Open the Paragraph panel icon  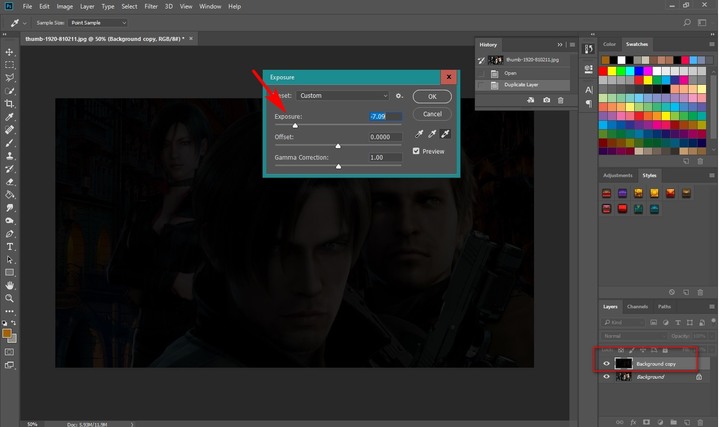[589, 104]
